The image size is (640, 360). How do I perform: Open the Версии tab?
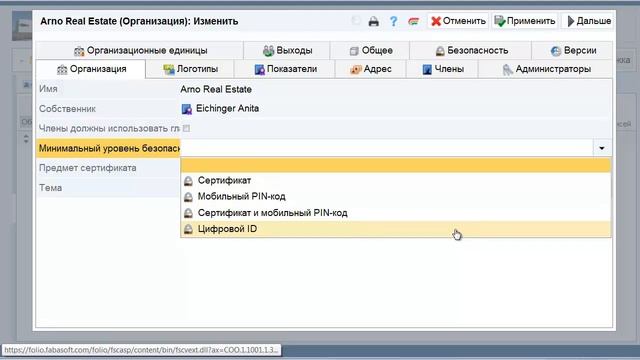pyautogui.click(x=572, y=51)
